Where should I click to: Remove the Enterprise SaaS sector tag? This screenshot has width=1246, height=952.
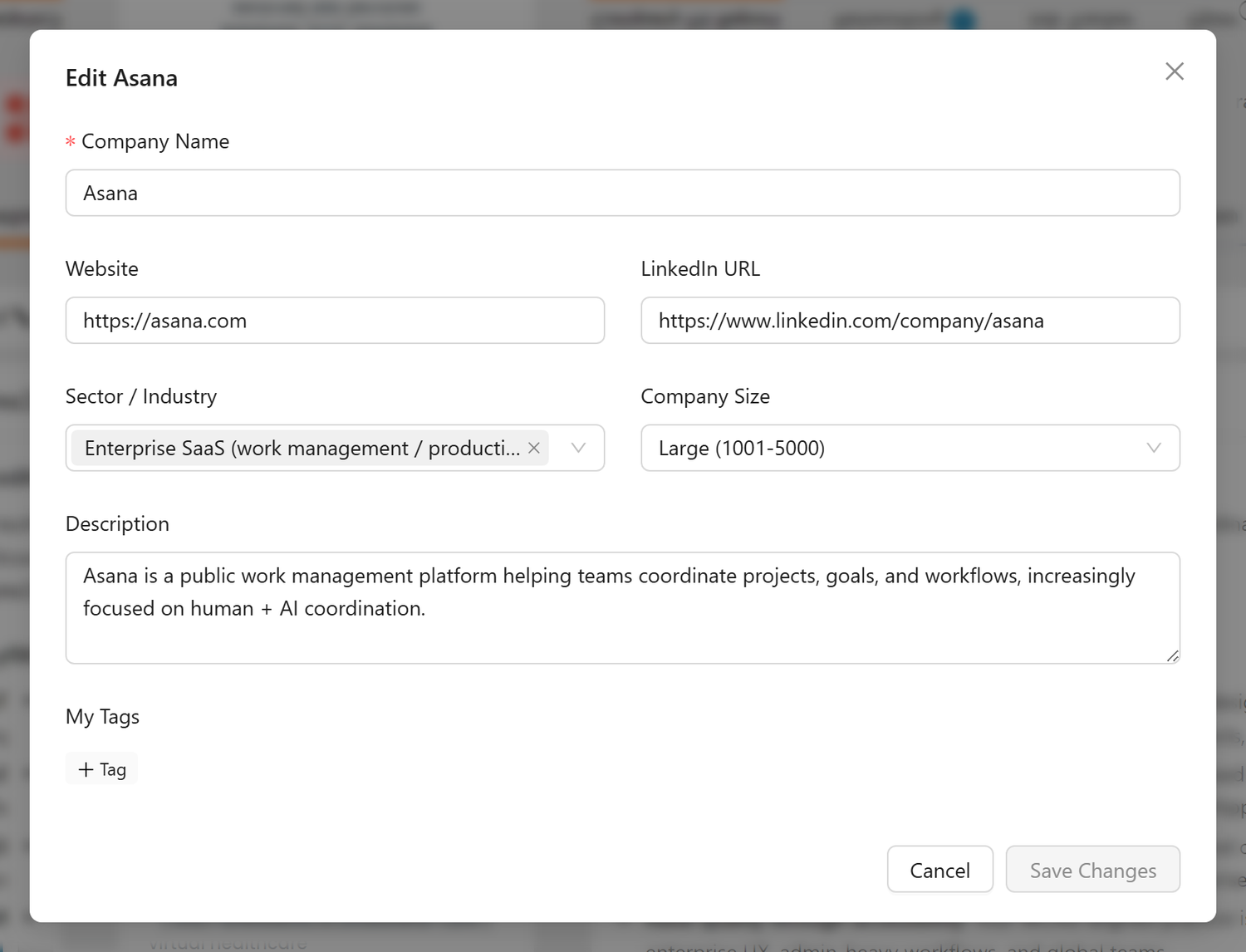tap(534, 448)
